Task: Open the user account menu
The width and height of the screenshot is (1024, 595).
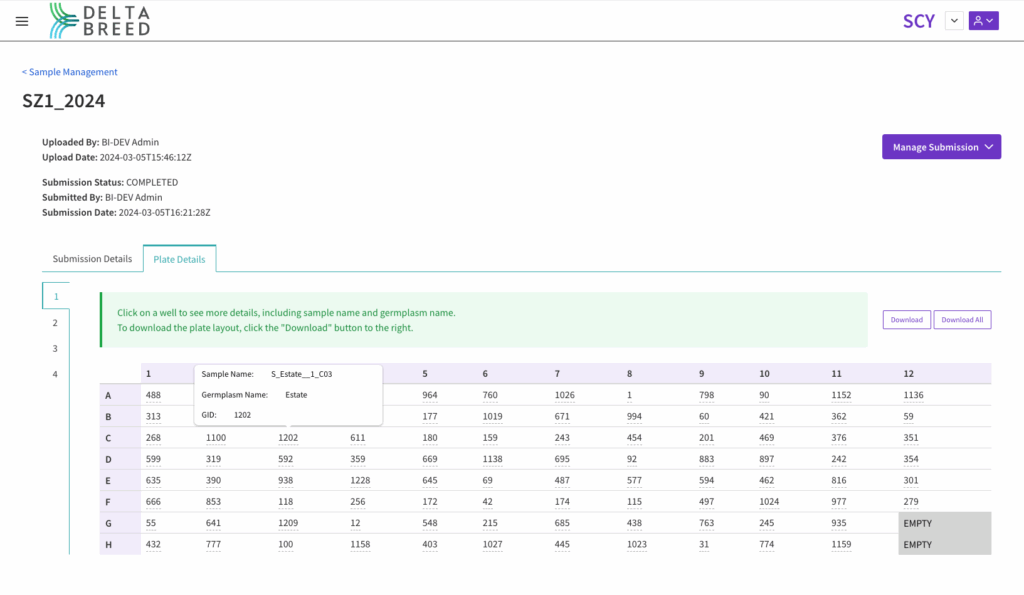Action: click(x=983, y=21)
